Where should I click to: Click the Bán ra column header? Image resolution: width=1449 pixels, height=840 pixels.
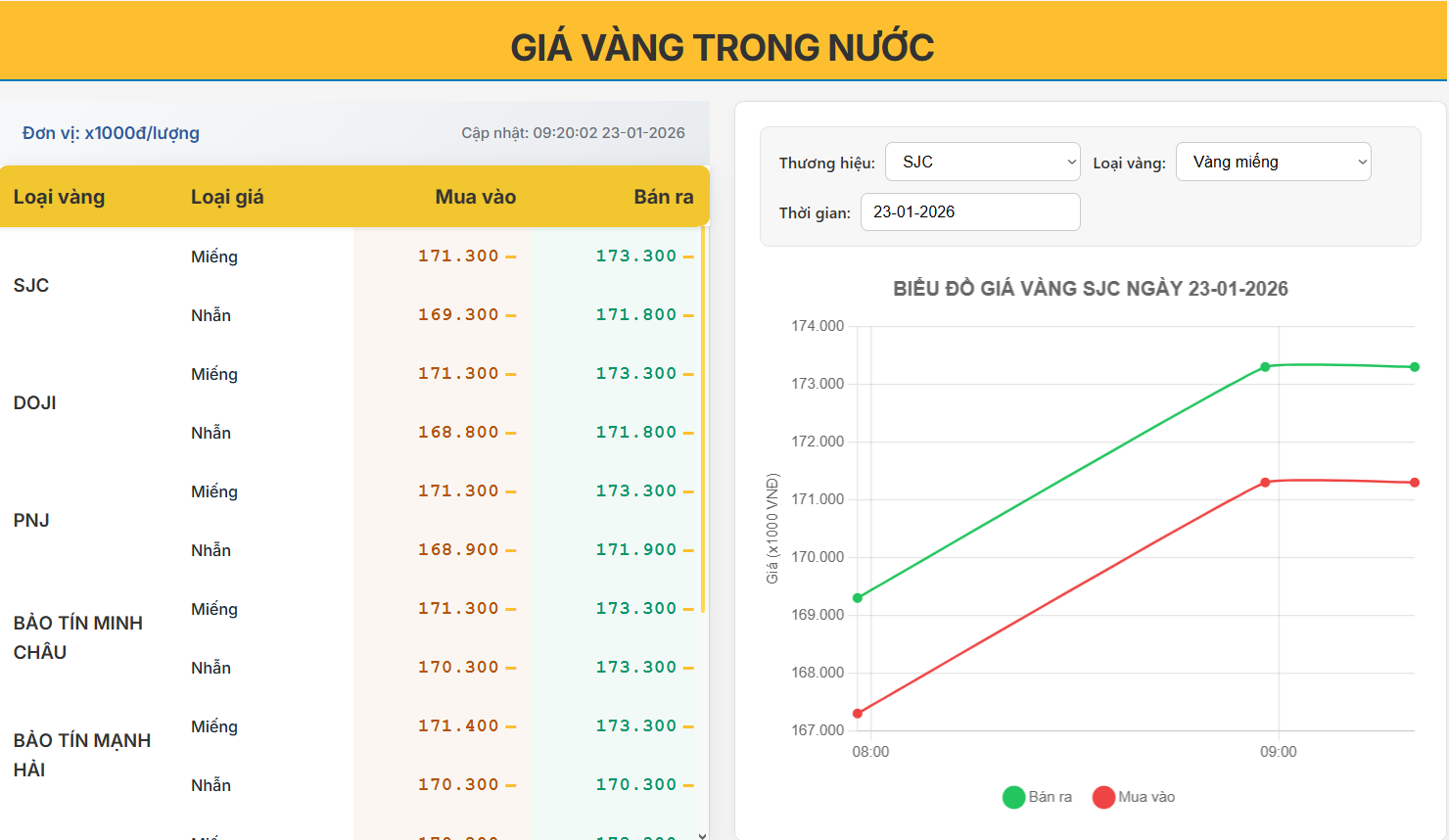(664, 197)
